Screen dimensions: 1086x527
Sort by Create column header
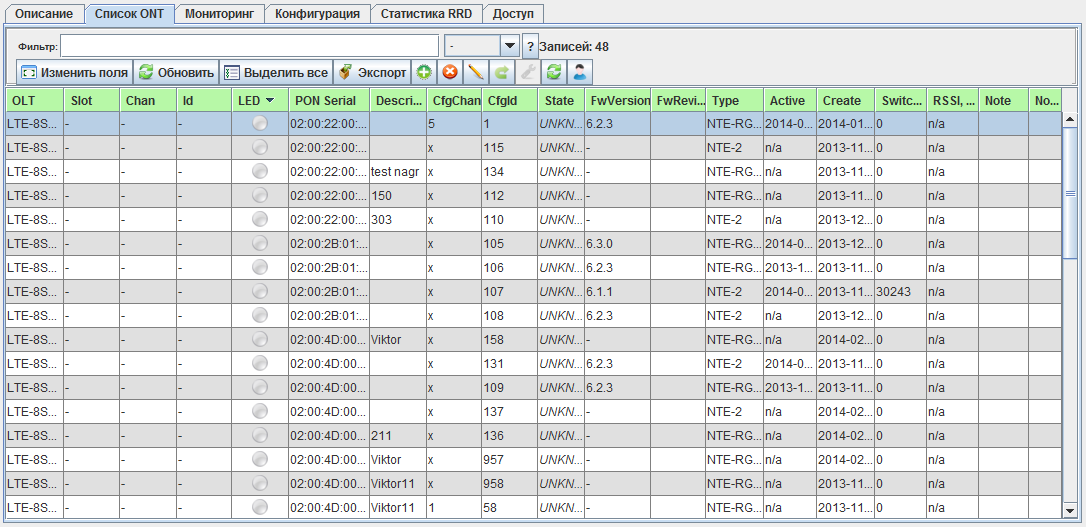coord(846,100)
